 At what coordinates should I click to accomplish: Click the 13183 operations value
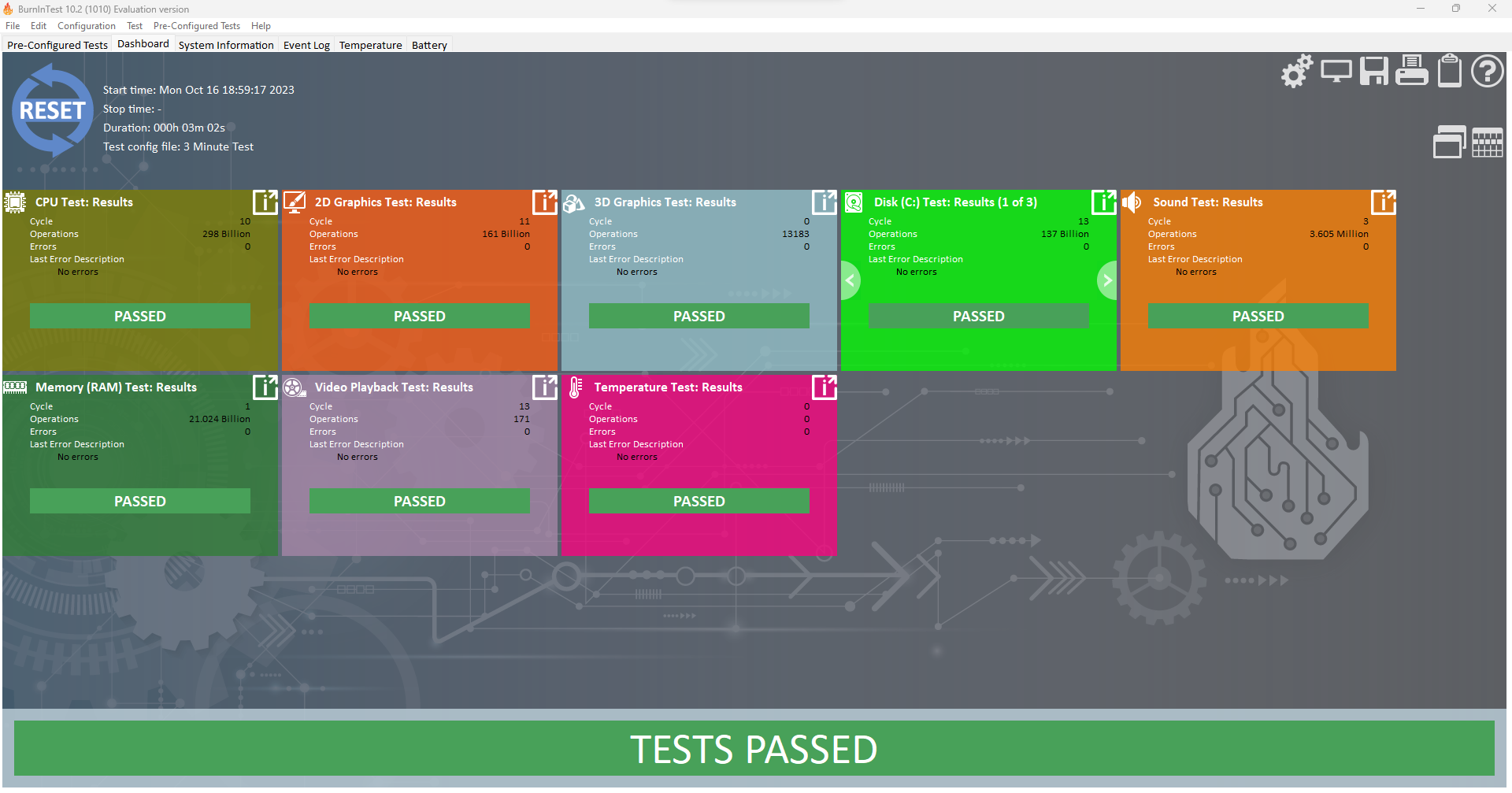795,234
